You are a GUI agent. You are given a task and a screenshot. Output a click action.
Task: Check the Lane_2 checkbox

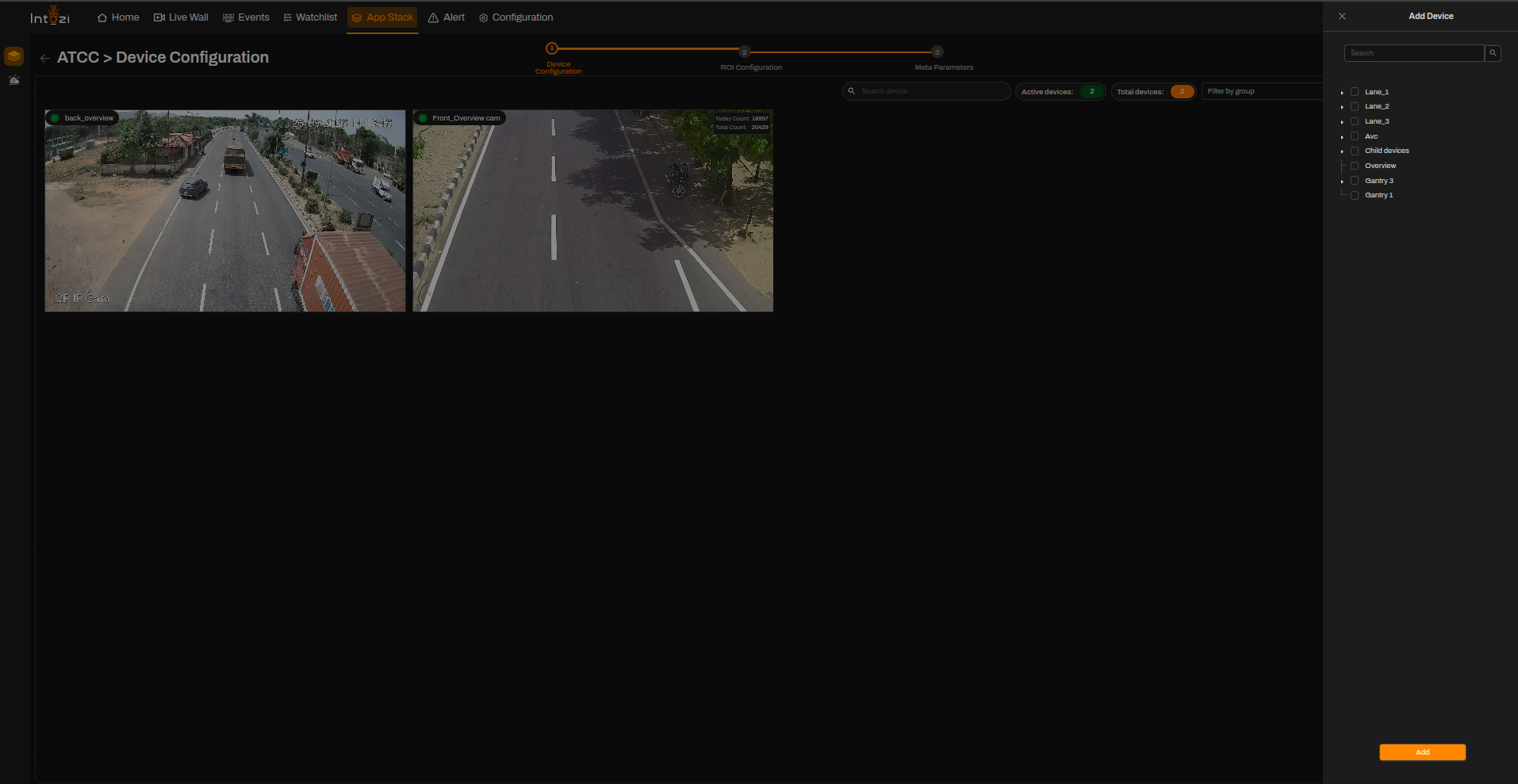click(1355, 106)
